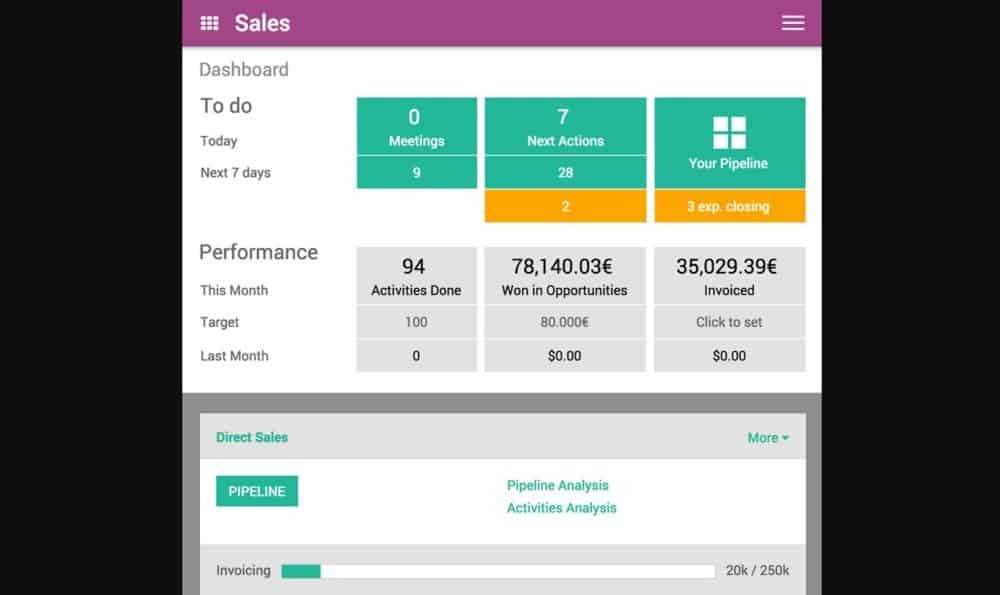Open the Pipeline Analysis link
Image resolution: width=1000 pixels, height=595 pixels.
[x=557, y=485]
